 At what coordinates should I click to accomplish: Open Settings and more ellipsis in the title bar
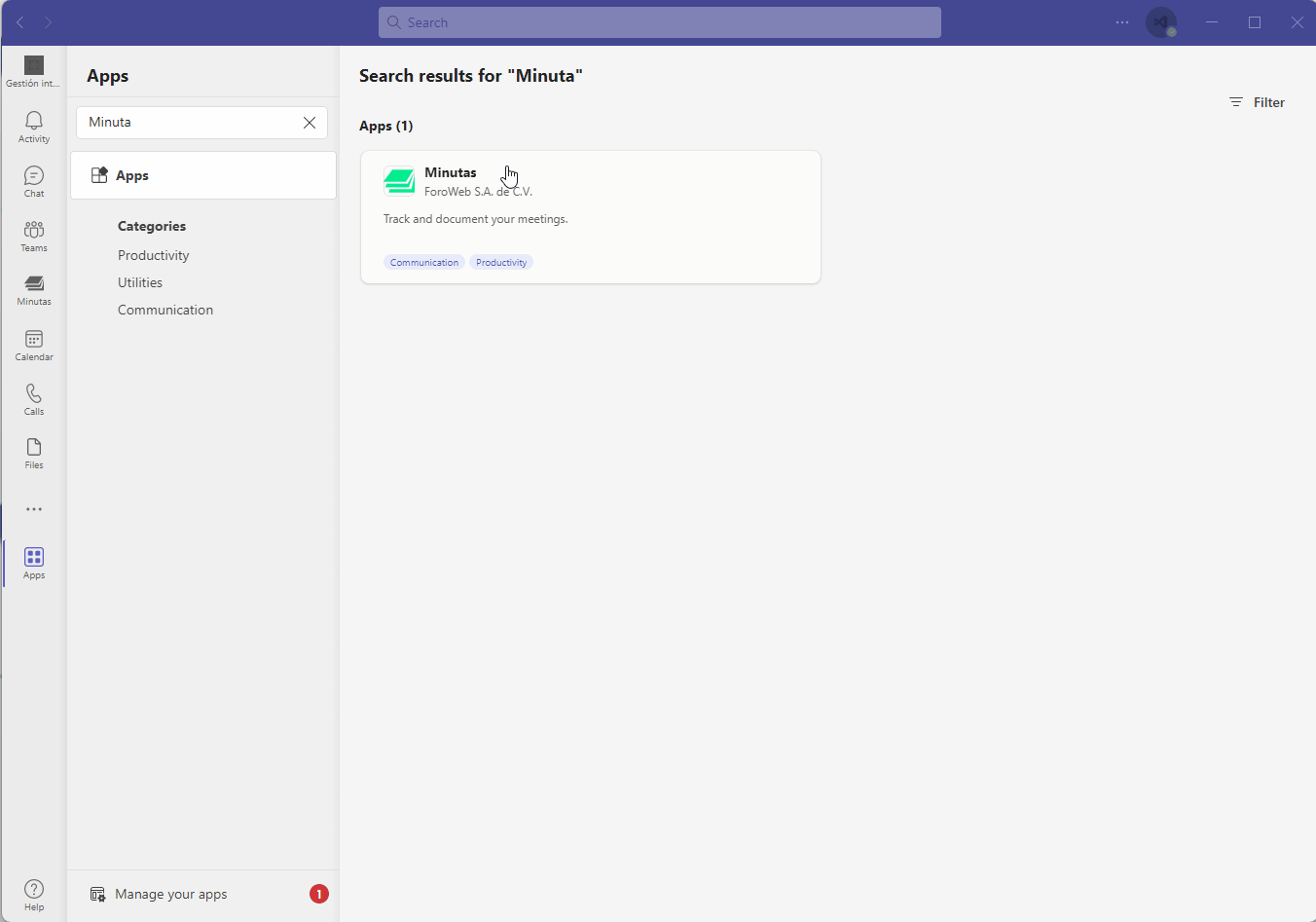click(x=1122, y=22)
